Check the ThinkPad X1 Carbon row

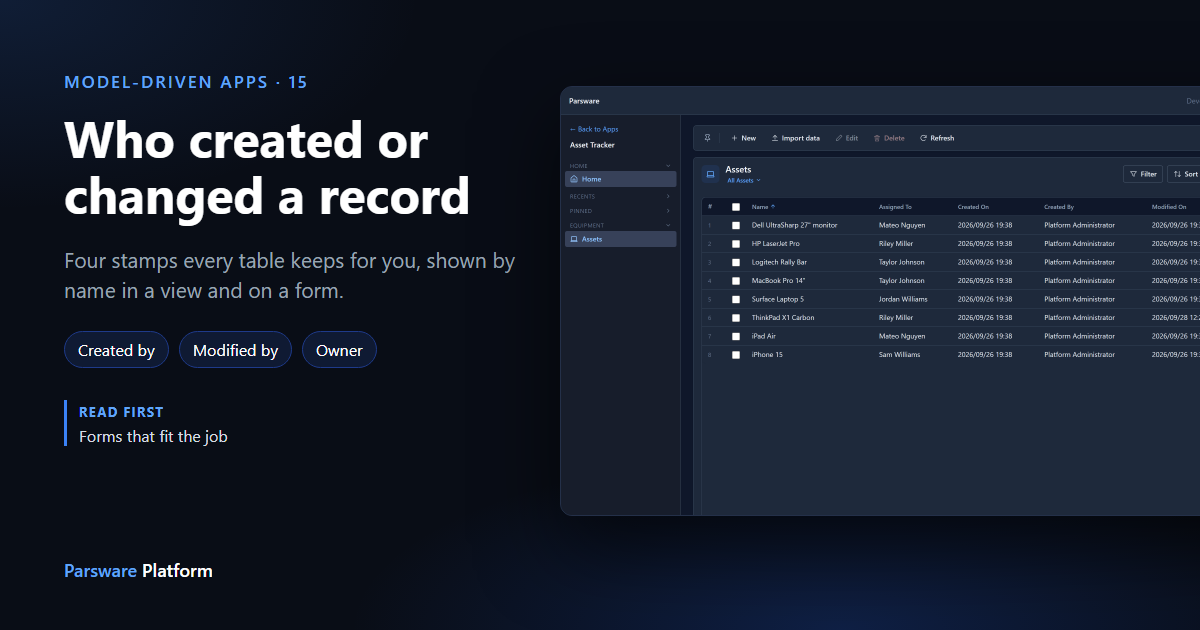[x=736, y=318]
